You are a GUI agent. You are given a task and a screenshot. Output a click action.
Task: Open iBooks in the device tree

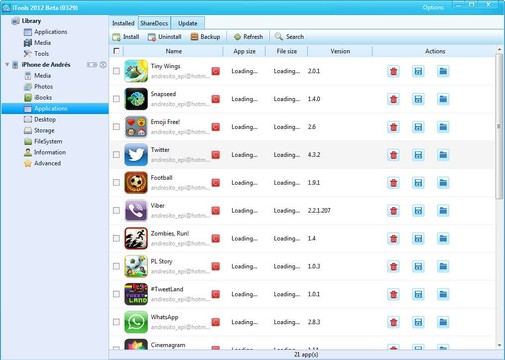pos(38,97)
